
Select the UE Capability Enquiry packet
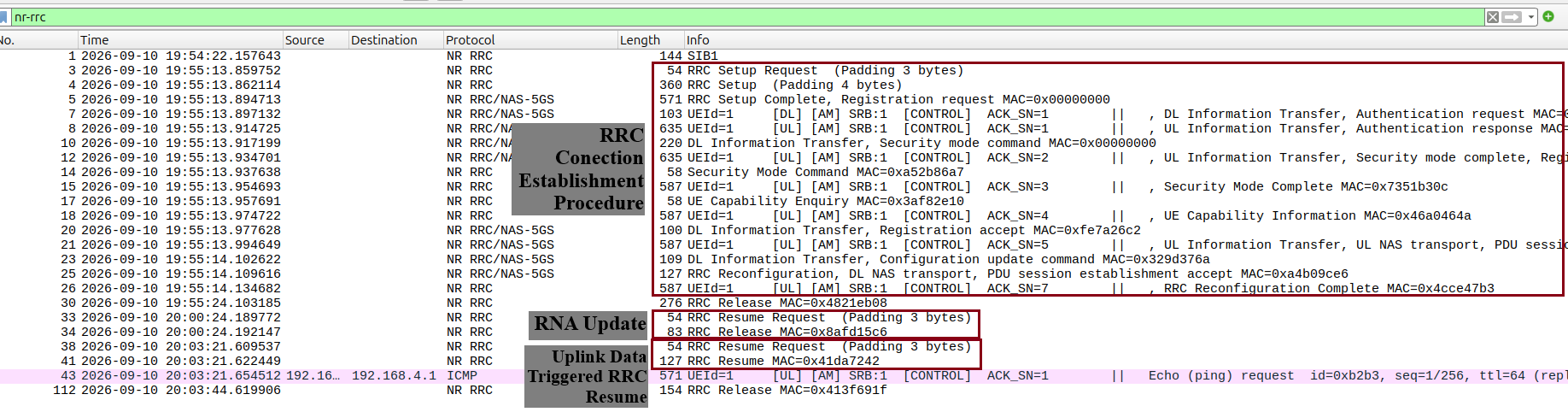(784, 202)
